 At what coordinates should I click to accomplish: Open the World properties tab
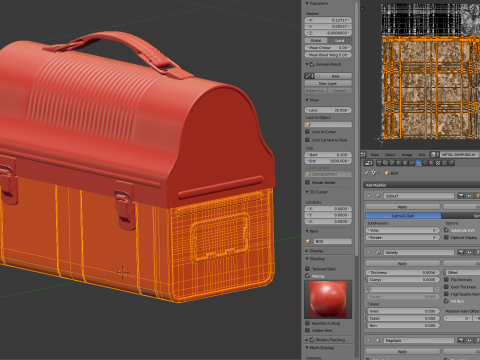click(399, 163)
